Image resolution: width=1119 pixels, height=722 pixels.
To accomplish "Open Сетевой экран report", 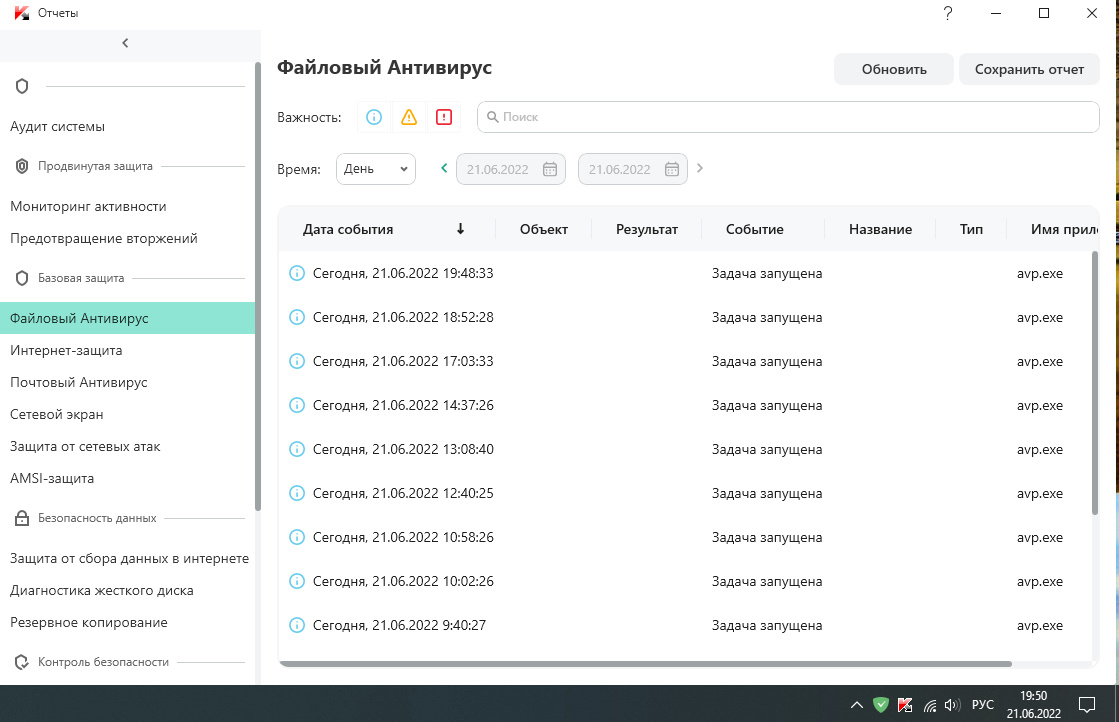I will 56,415.
